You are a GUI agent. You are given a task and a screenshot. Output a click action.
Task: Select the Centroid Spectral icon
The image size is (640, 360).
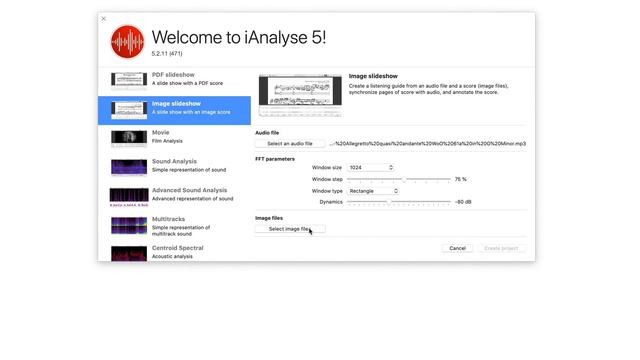pyautogui.click(x=129, y=253)
